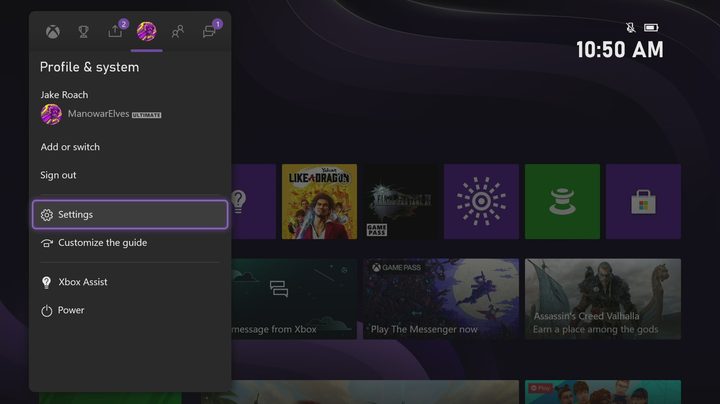The height and width of the screenshot is (404, 720).
Task: Open the lightbulb tips tile behind guide
Action: [x=253, y=202]
